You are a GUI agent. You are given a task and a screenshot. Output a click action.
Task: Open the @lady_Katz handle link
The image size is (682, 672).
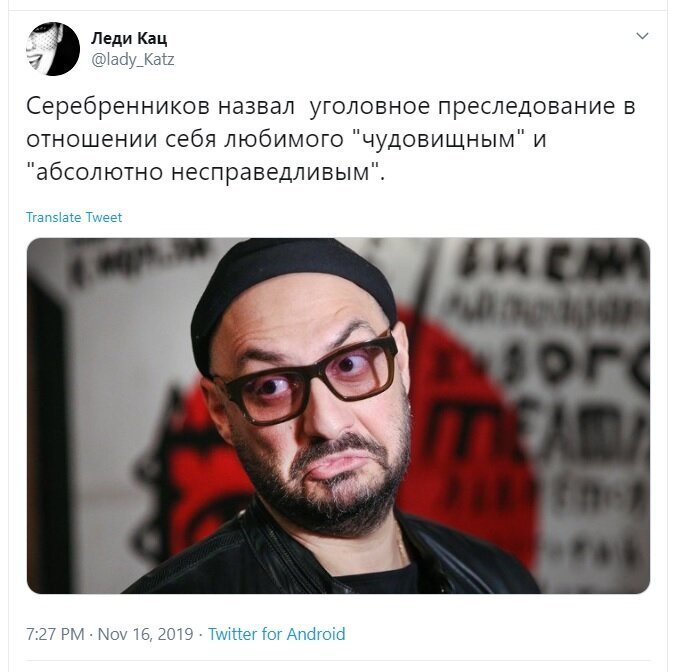pyautogui.click(x=133, y=59)
